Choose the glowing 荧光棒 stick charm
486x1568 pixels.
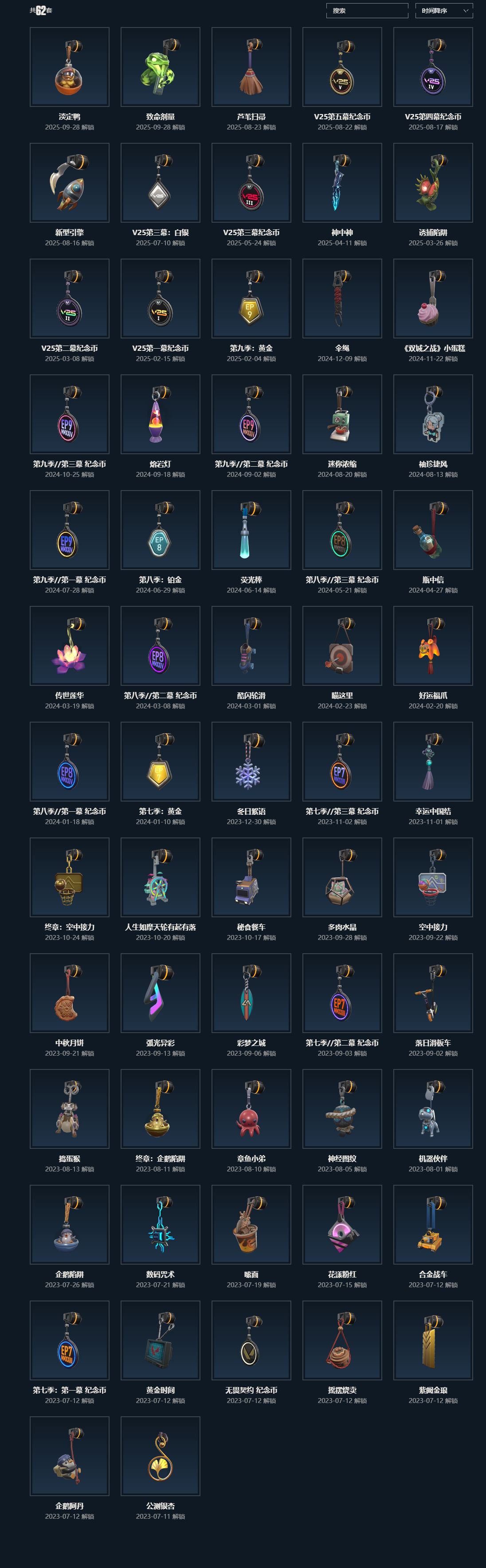click(251, 530)
